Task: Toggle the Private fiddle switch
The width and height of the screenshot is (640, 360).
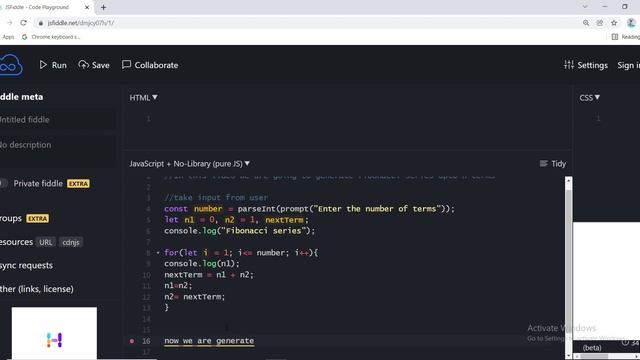Action: pos(4,184)
